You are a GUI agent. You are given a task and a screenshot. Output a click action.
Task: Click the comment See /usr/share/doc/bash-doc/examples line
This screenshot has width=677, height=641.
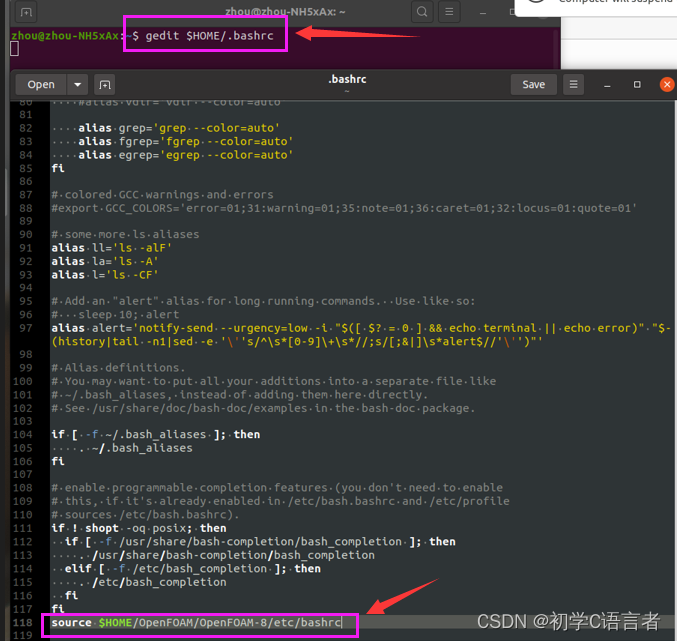pos(263,408)
